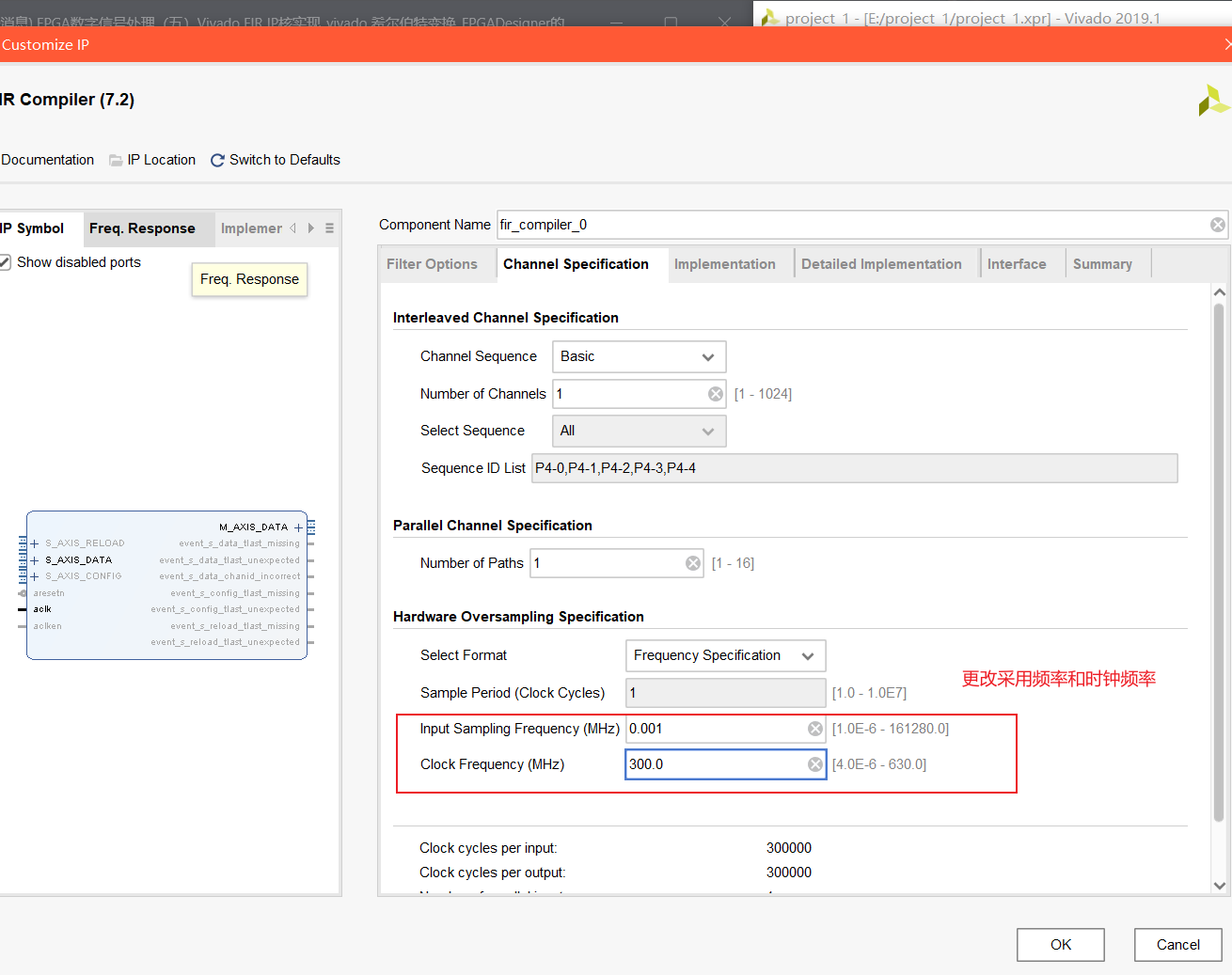Open the Summary tab
1232x975 pixels.
[1102, 264]
